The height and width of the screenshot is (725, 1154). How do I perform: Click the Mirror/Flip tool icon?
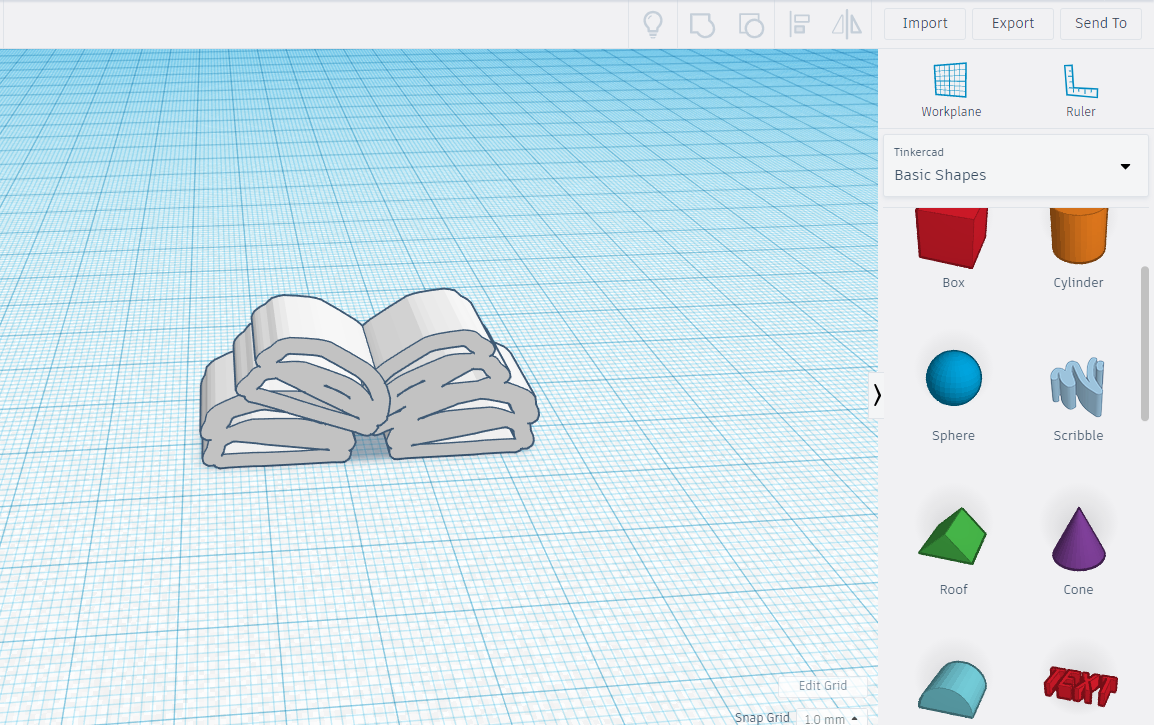click(847, 24)
